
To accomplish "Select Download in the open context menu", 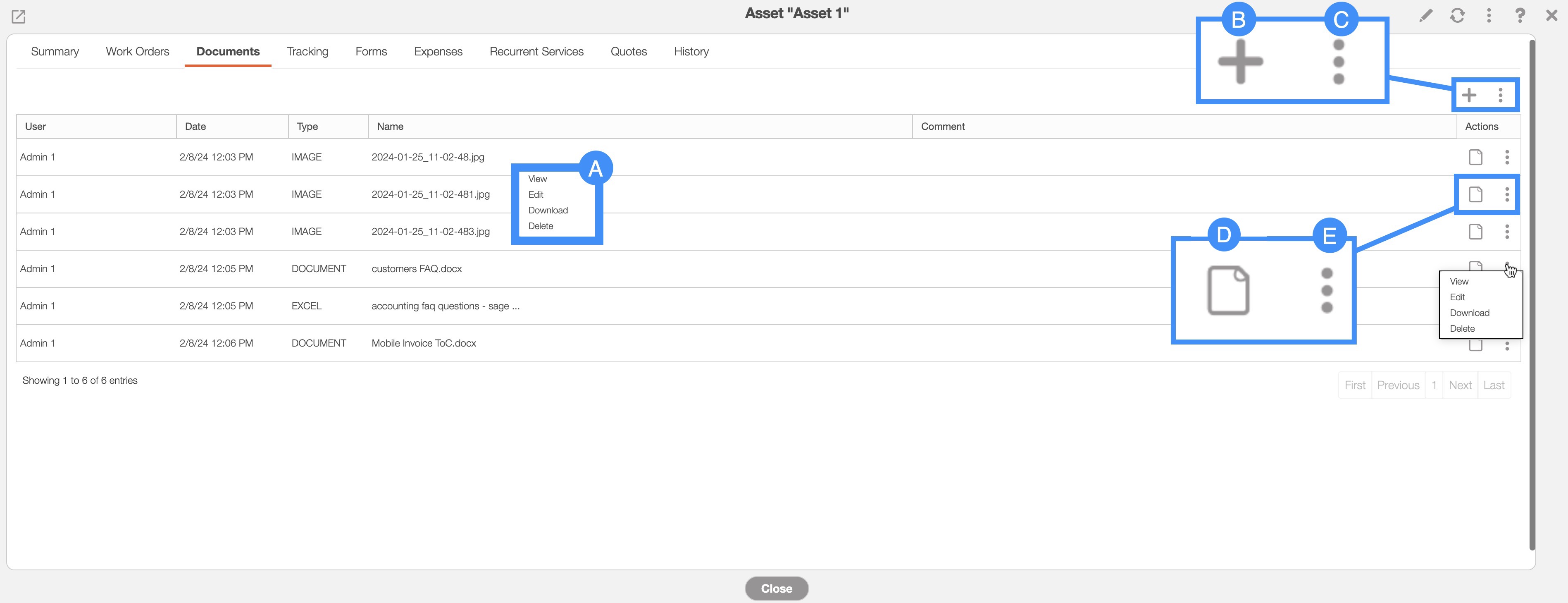I will click(x=1469, y=313).
